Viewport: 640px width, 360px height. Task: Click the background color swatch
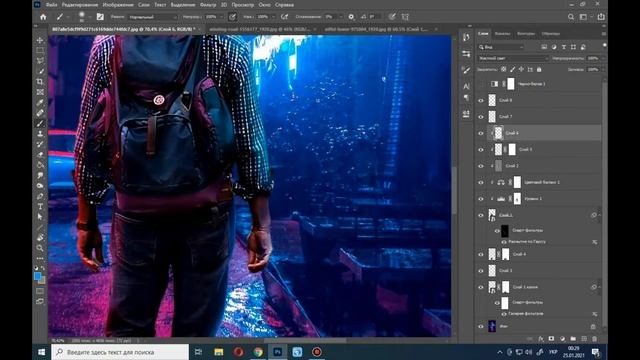click(42, 280)
